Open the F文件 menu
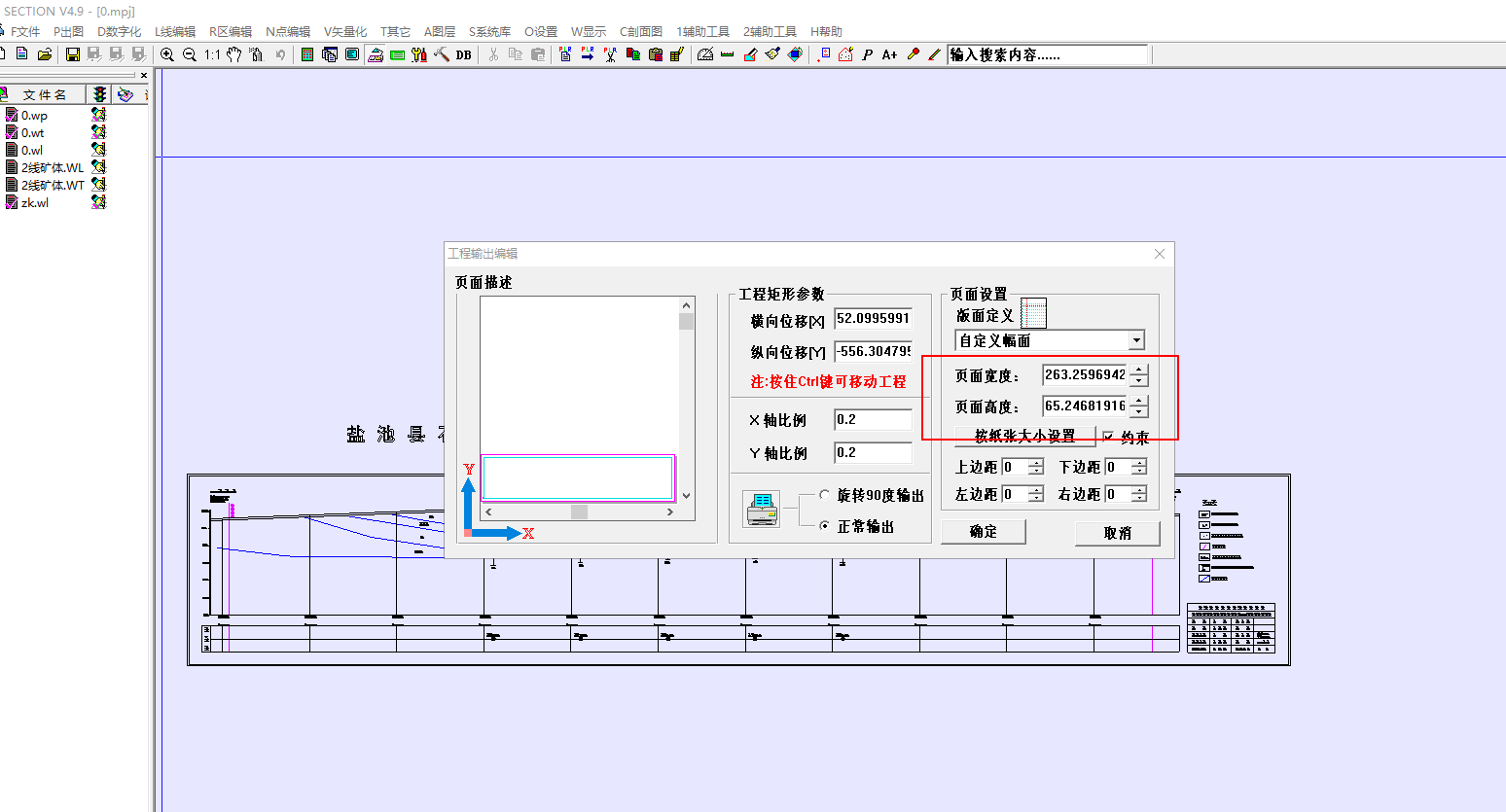The image size is (1506, 812). click(x=25, y=31)
